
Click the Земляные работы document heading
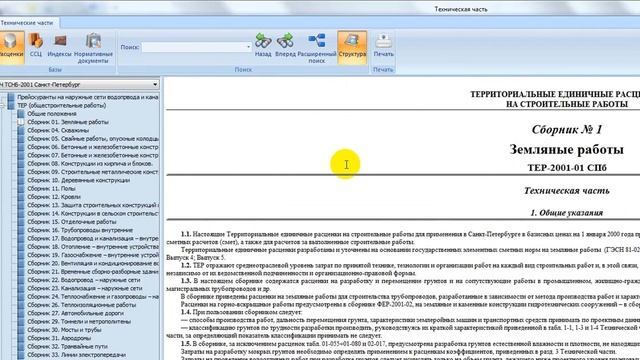pyautogui.click(x=567, y=149)
